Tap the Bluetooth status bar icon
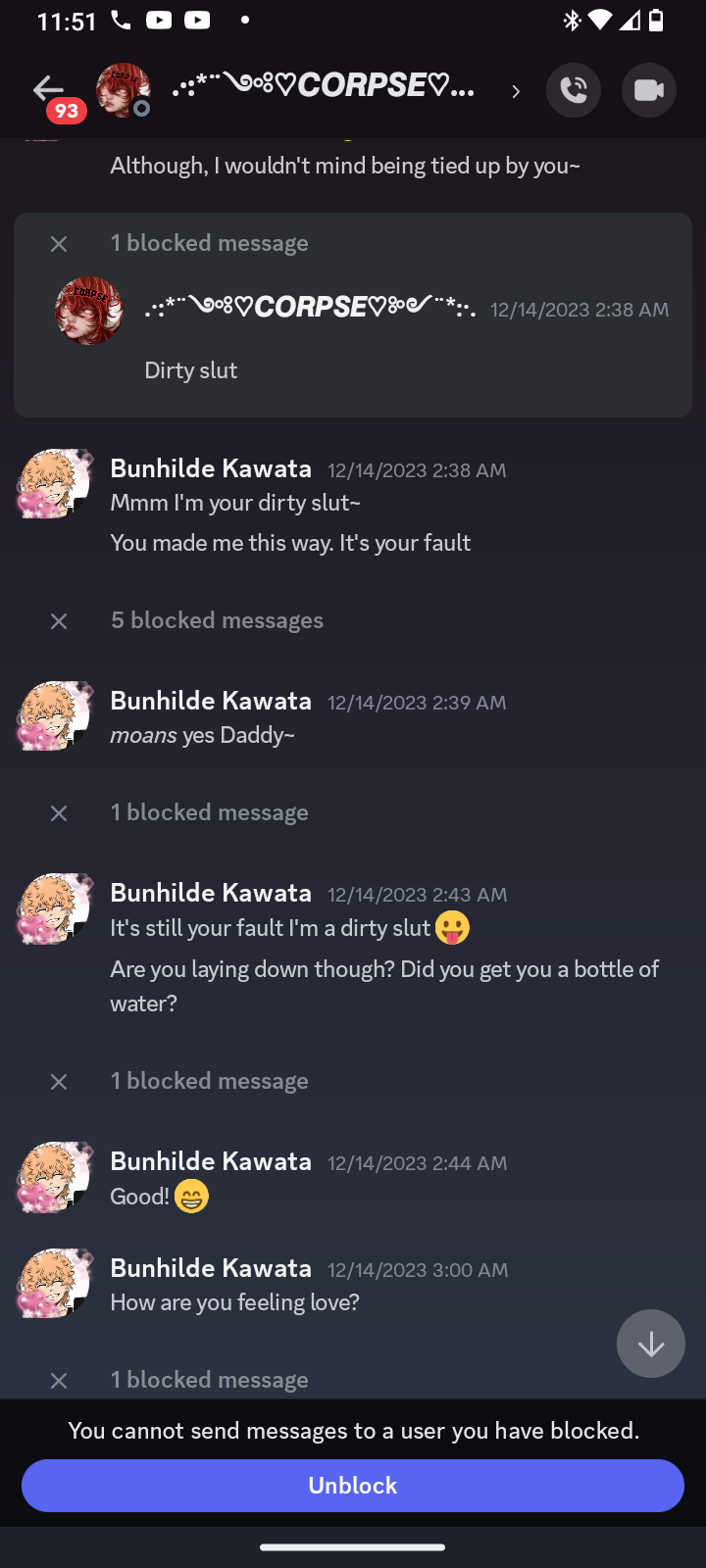 tap(572, 21)
